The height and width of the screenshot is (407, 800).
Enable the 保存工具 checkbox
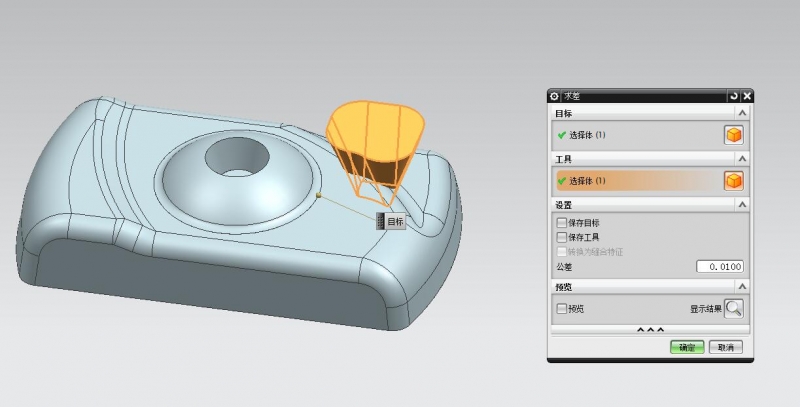(561, 238)
